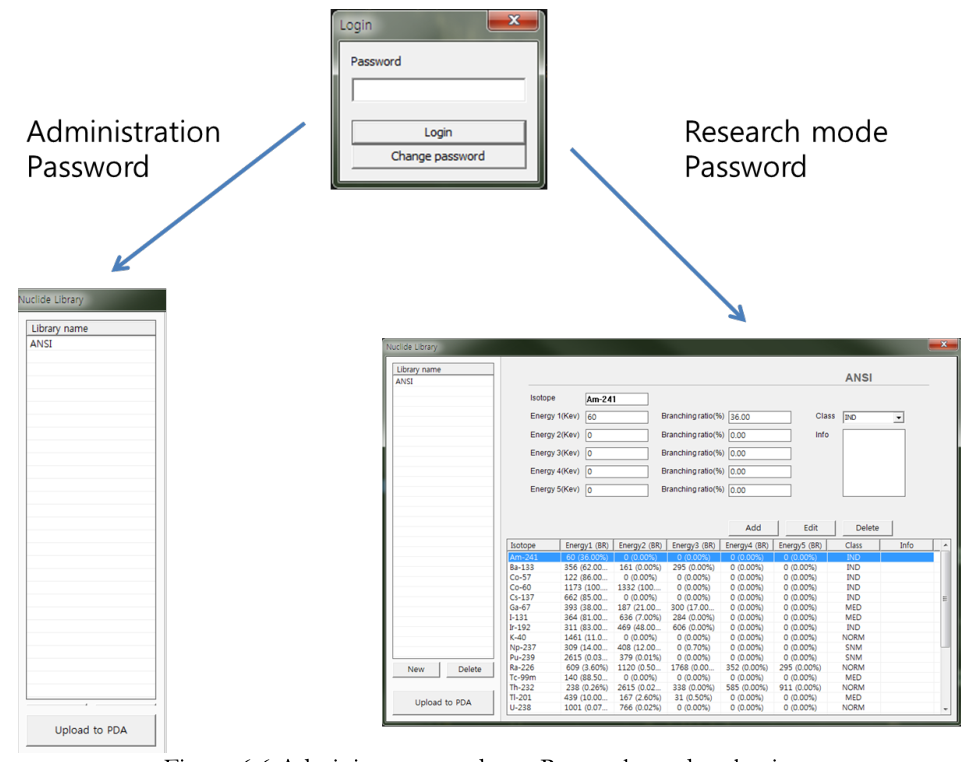The width and height of the screenshot is (970, 762).
Task: Click Upload to PDA in the administration Nuclide Library window
Action: 91,730
